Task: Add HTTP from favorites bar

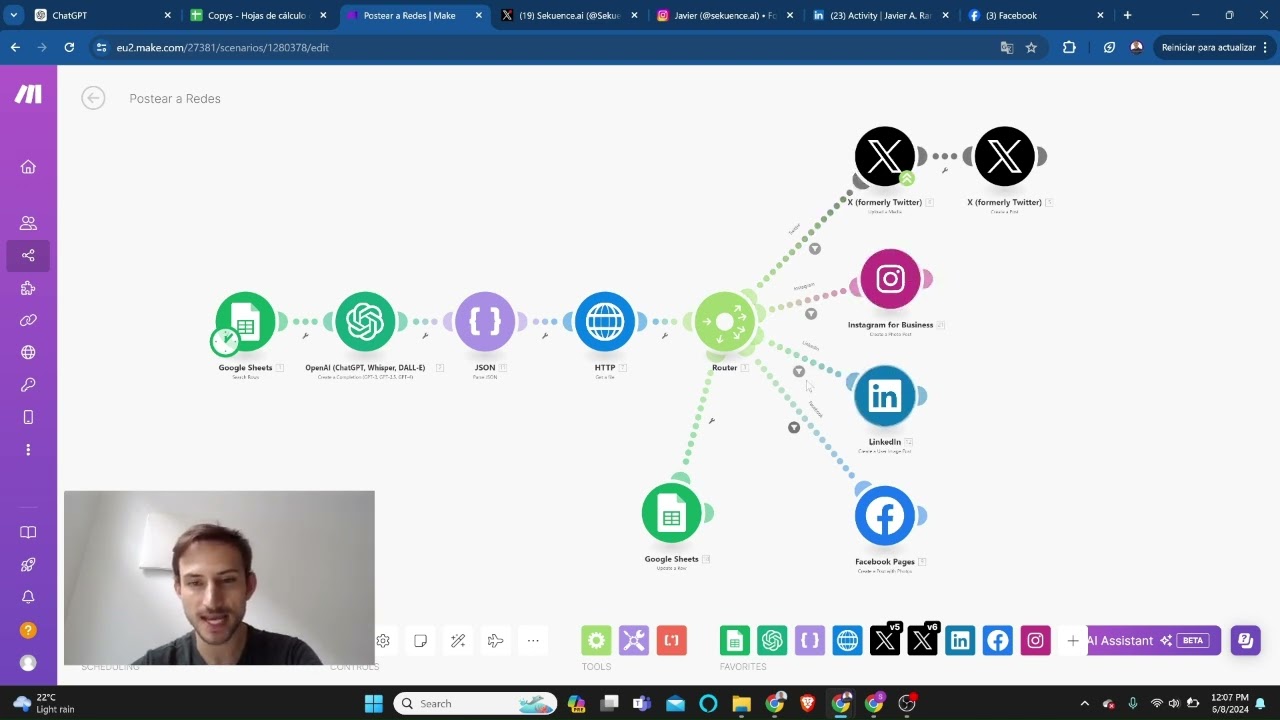Action: tap(847, 641)
